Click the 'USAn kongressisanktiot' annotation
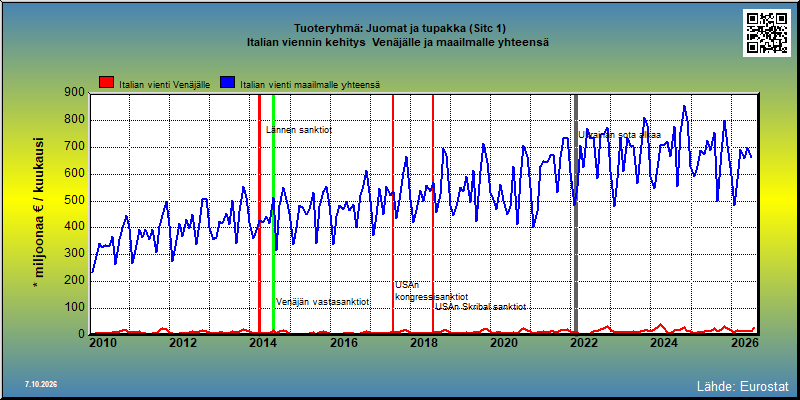 coord(431,291)
